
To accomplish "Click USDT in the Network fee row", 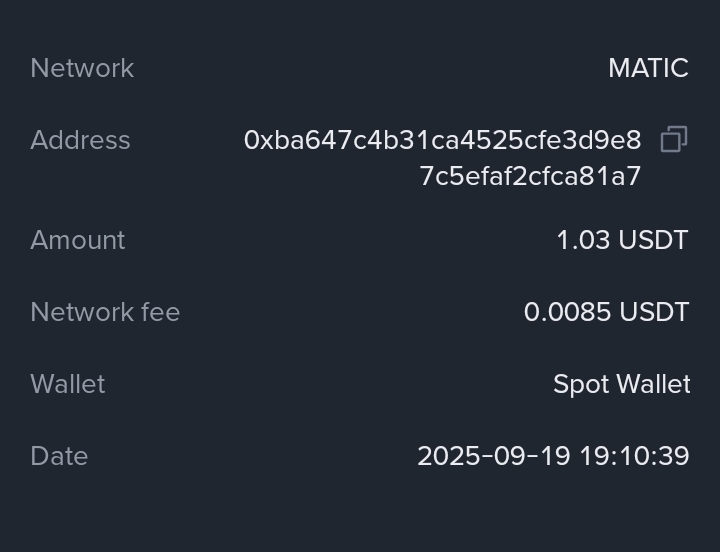I will (x=654, y=312).
